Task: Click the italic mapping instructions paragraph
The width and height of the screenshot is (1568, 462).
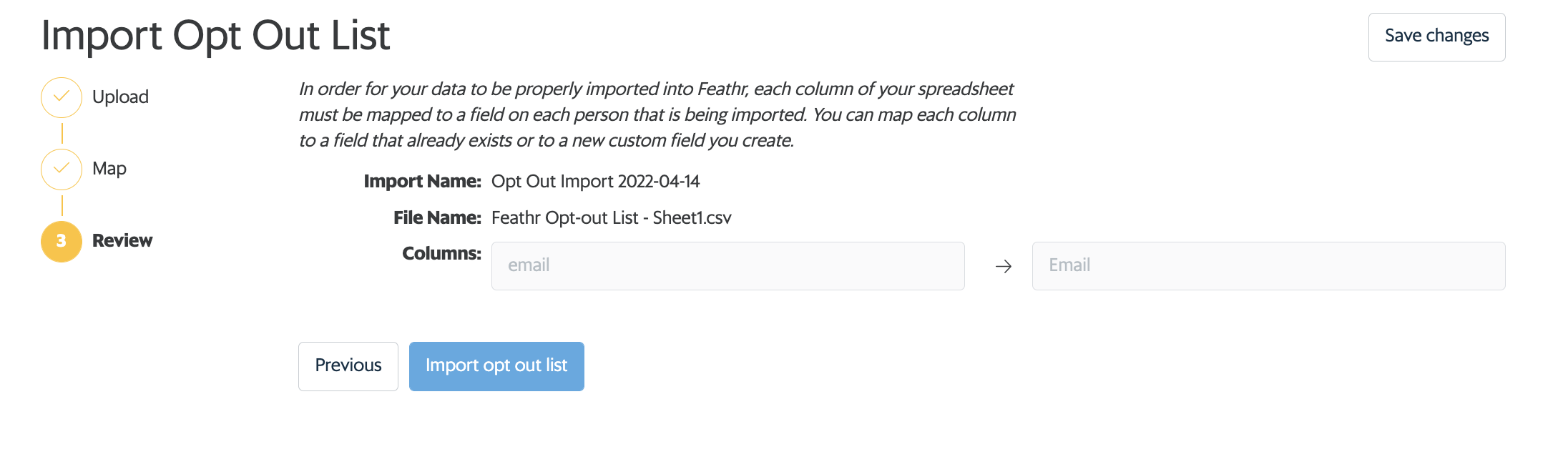Action: pyautogui.click(x=657, y=114)
